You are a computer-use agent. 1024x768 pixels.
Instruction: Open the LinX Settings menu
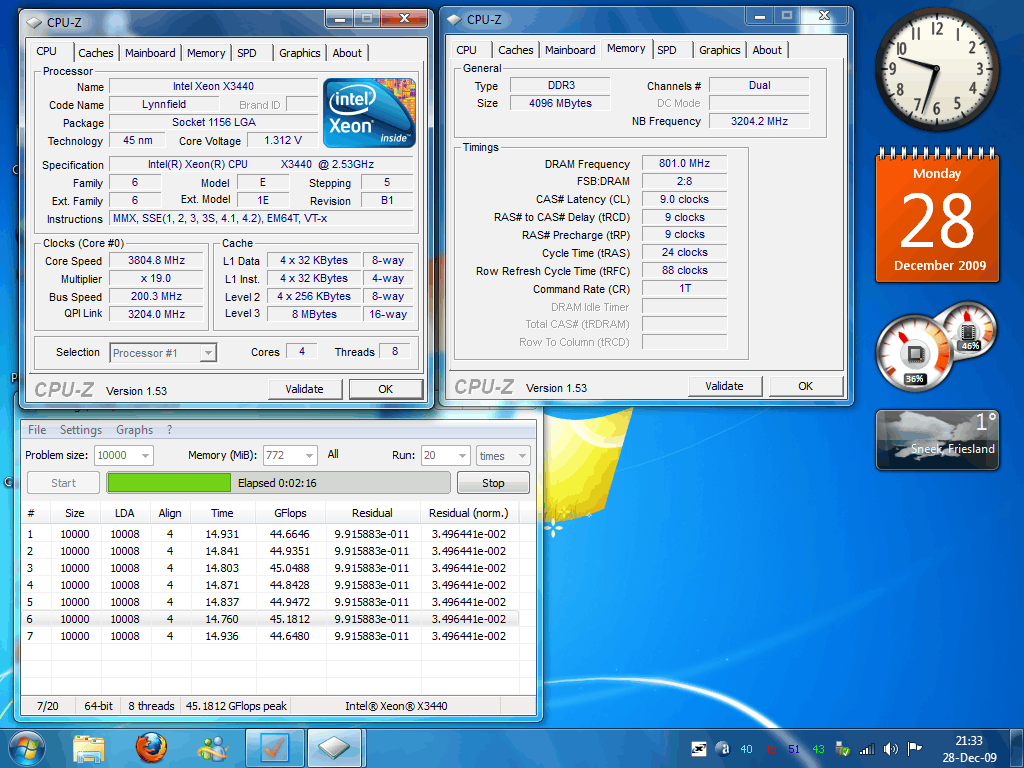point(80,430)
